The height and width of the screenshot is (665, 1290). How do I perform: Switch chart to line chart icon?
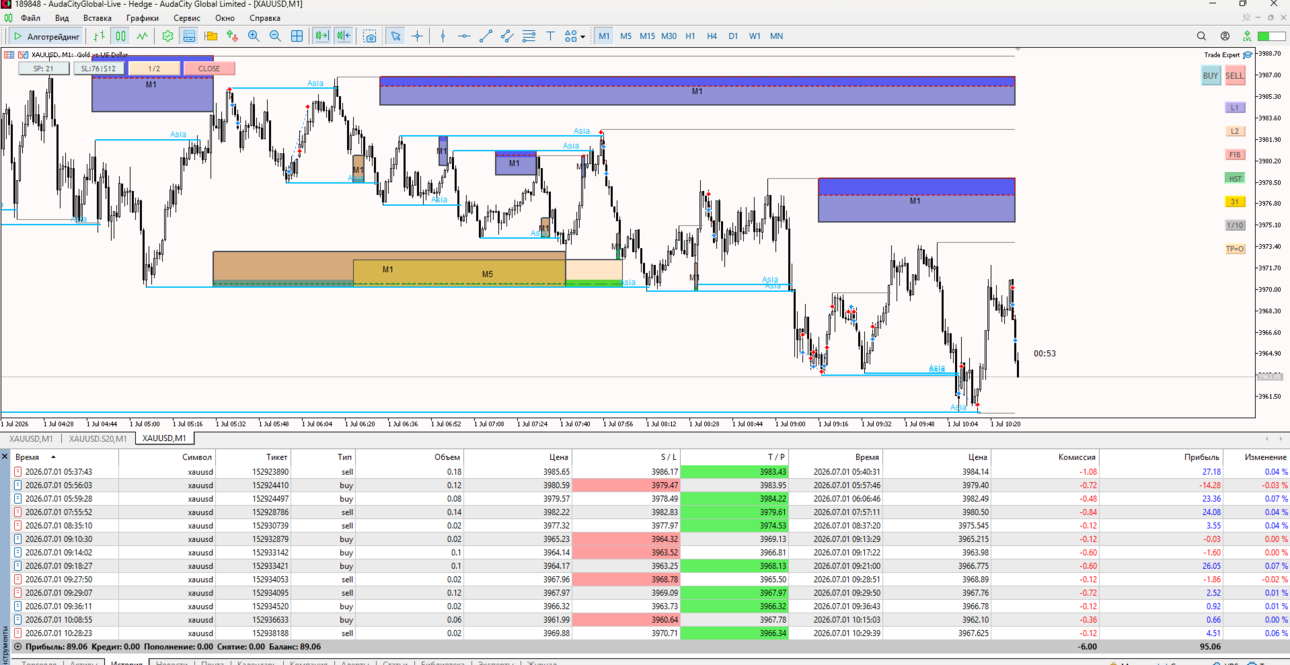click(x=142, y=36)
